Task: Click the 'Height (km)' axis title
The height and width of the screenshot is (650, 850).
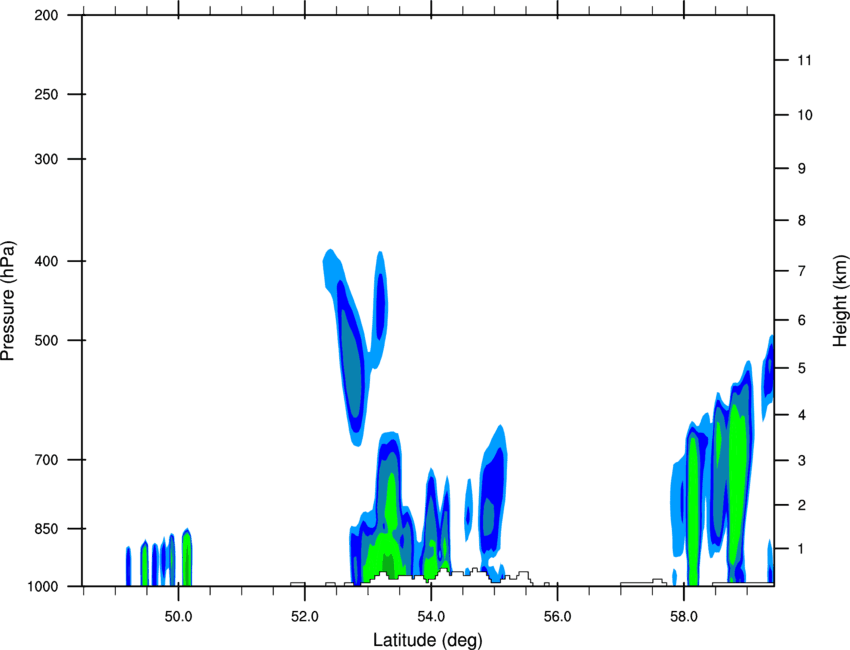Action: click(840, 300)
